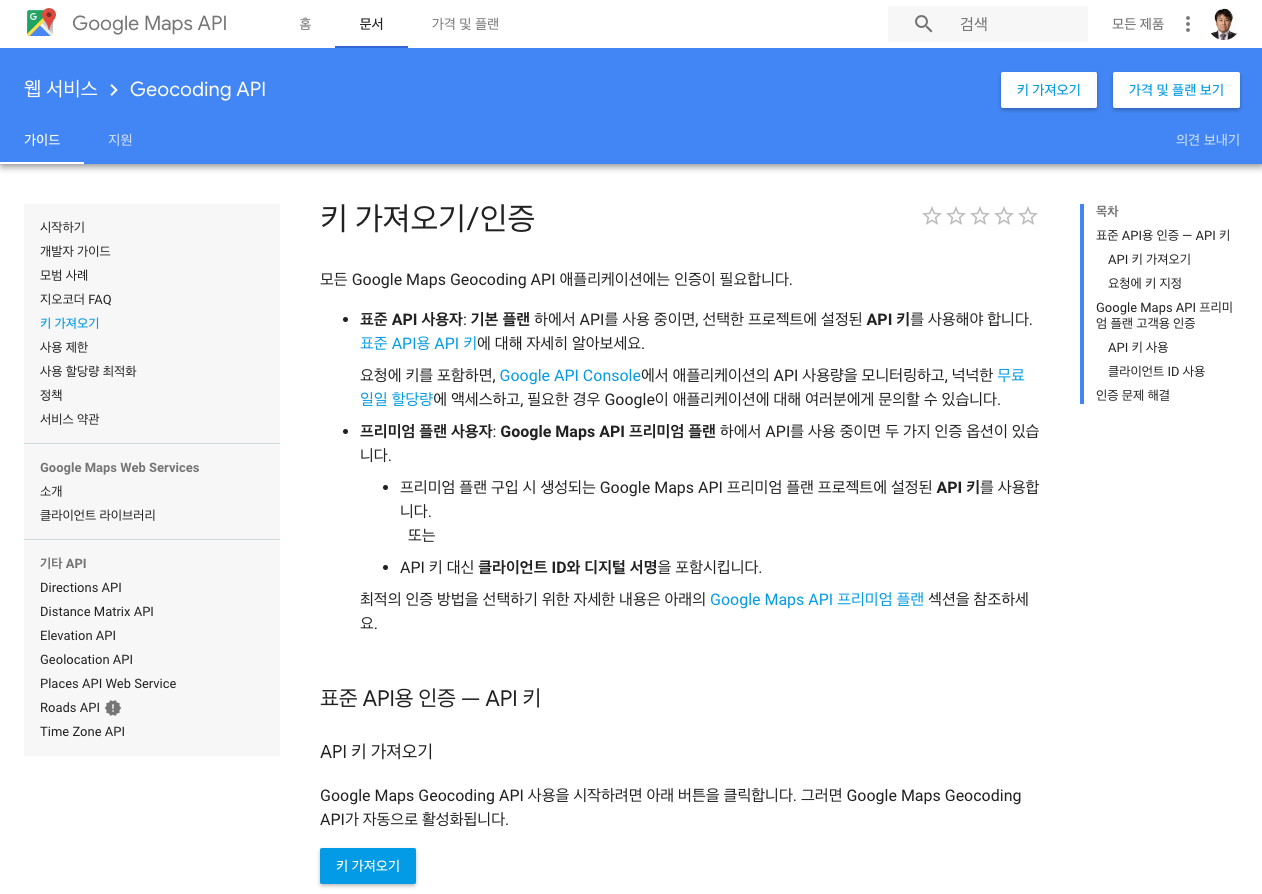Jump to 표준 API용 인증 in contents
Image resolution: width=1262 pixels, height=894 pixels.
point(1163,236)
